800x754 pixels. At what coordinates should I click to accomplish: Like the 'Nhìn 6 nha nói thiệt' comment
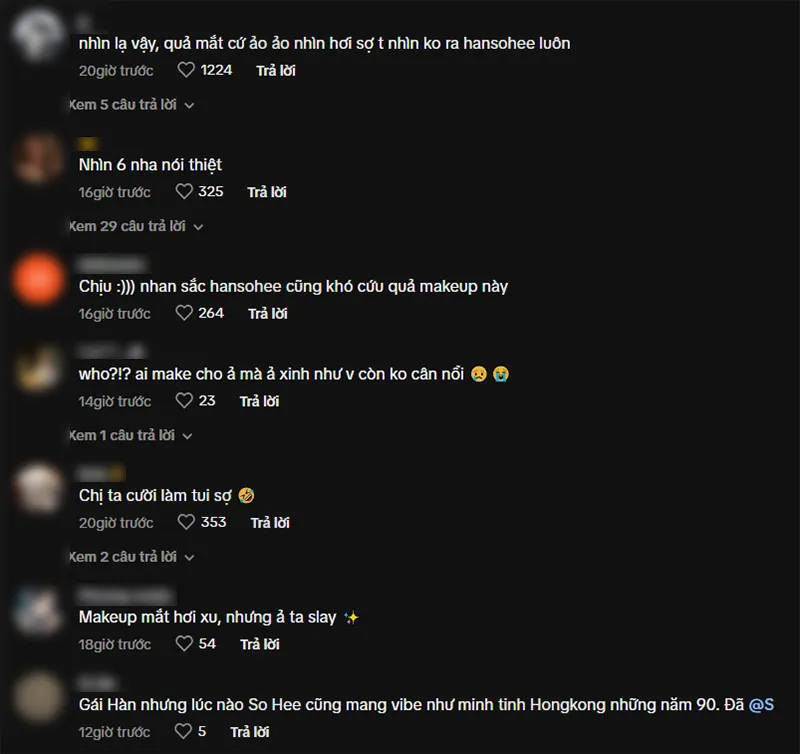pyautogui.click(x=184, y=191)
